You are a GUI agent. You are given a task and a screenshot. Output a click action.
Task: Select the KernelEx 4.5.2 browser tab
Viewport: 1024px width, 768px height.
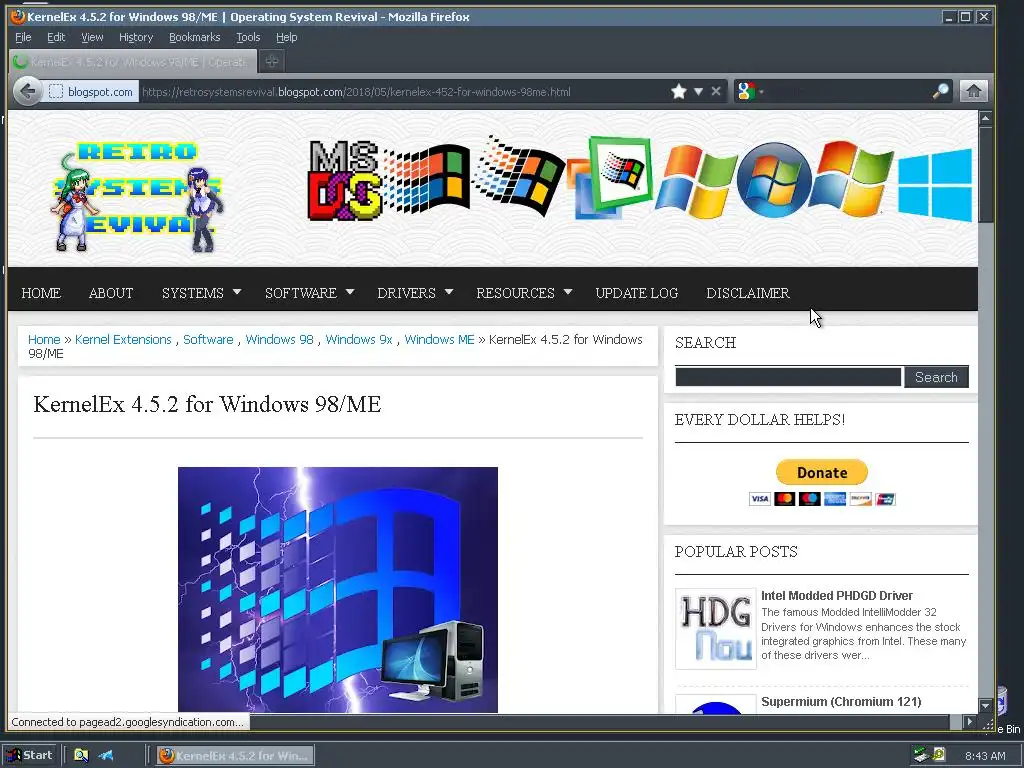[x=133, y=61]
